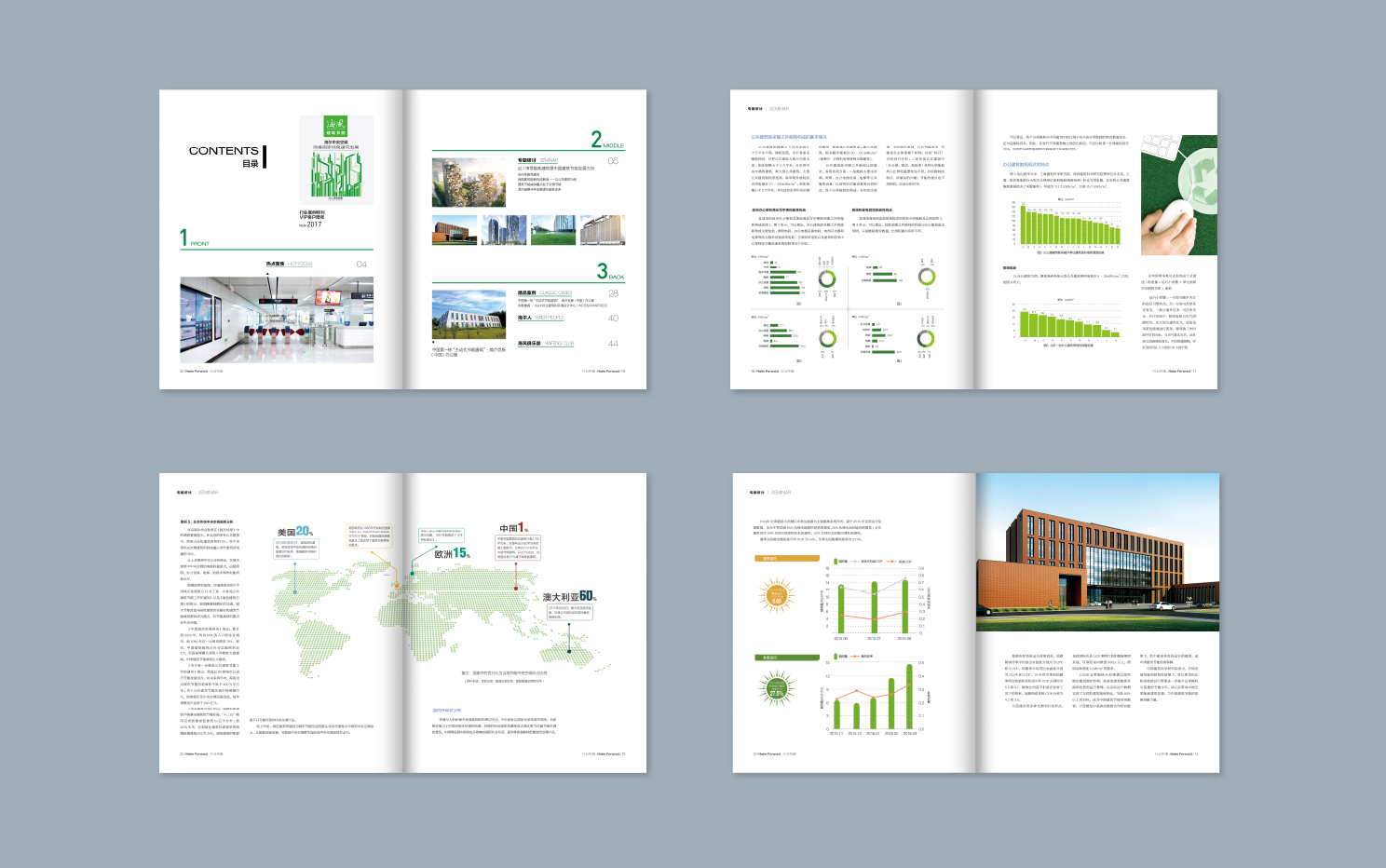Image resolution: width=1386 pixels, height=868 pixels.
Task: Click the blue map marker on North America
Action: [295, 591]
